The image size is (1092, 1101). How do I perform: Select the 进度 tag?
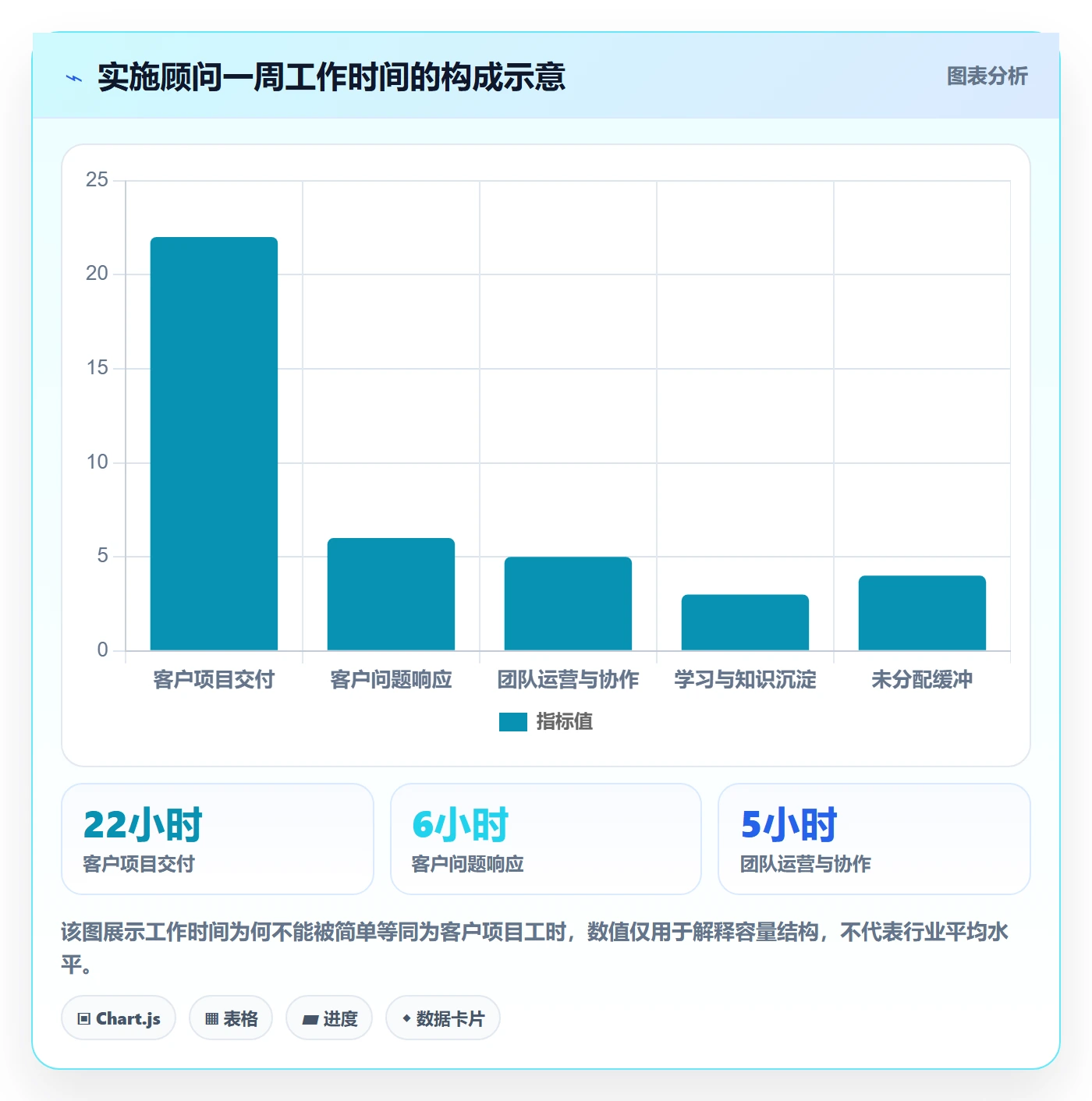tap(329, 1018)
